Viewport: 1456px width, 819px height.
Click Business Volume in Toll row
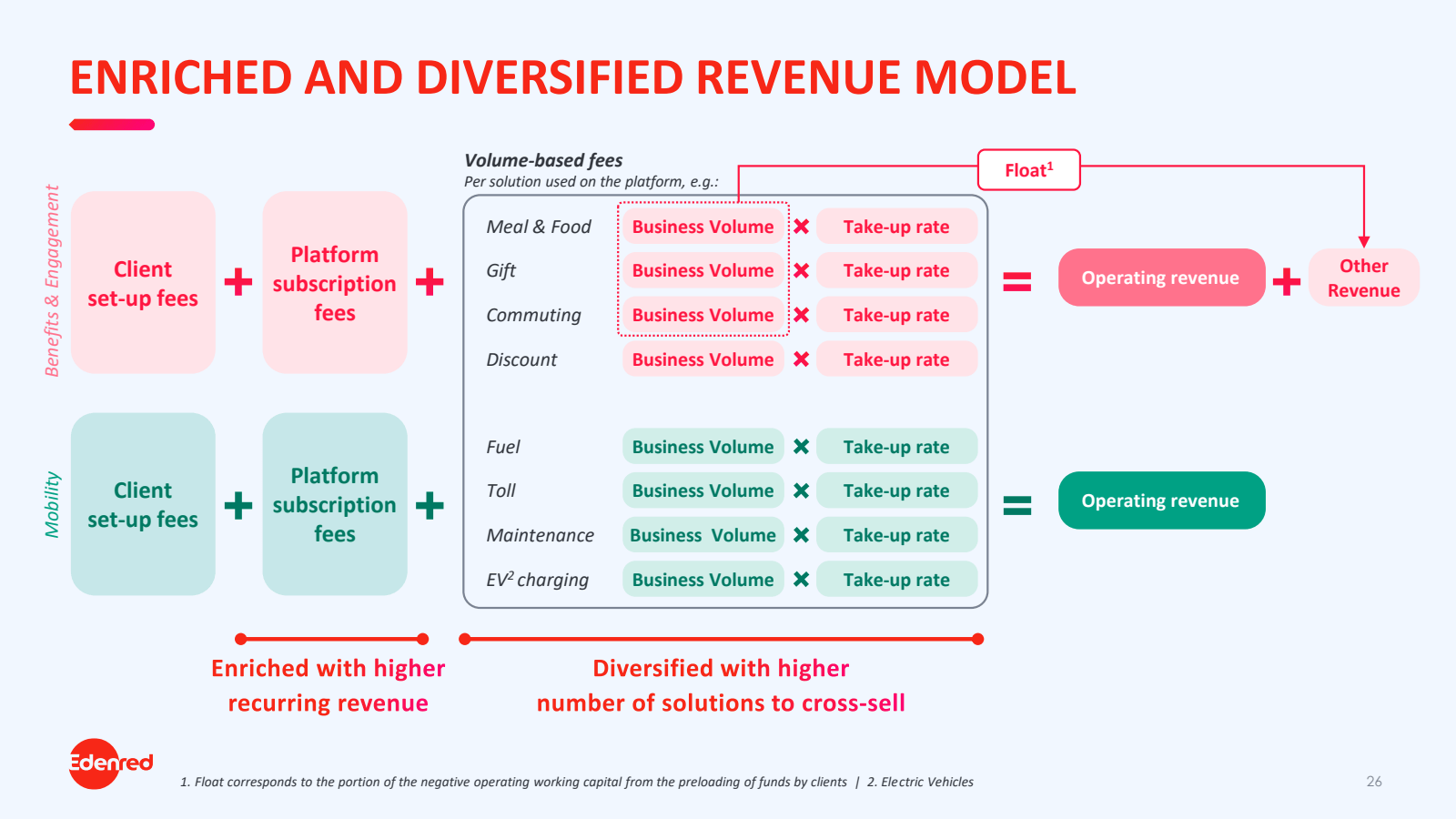[703, 490]
